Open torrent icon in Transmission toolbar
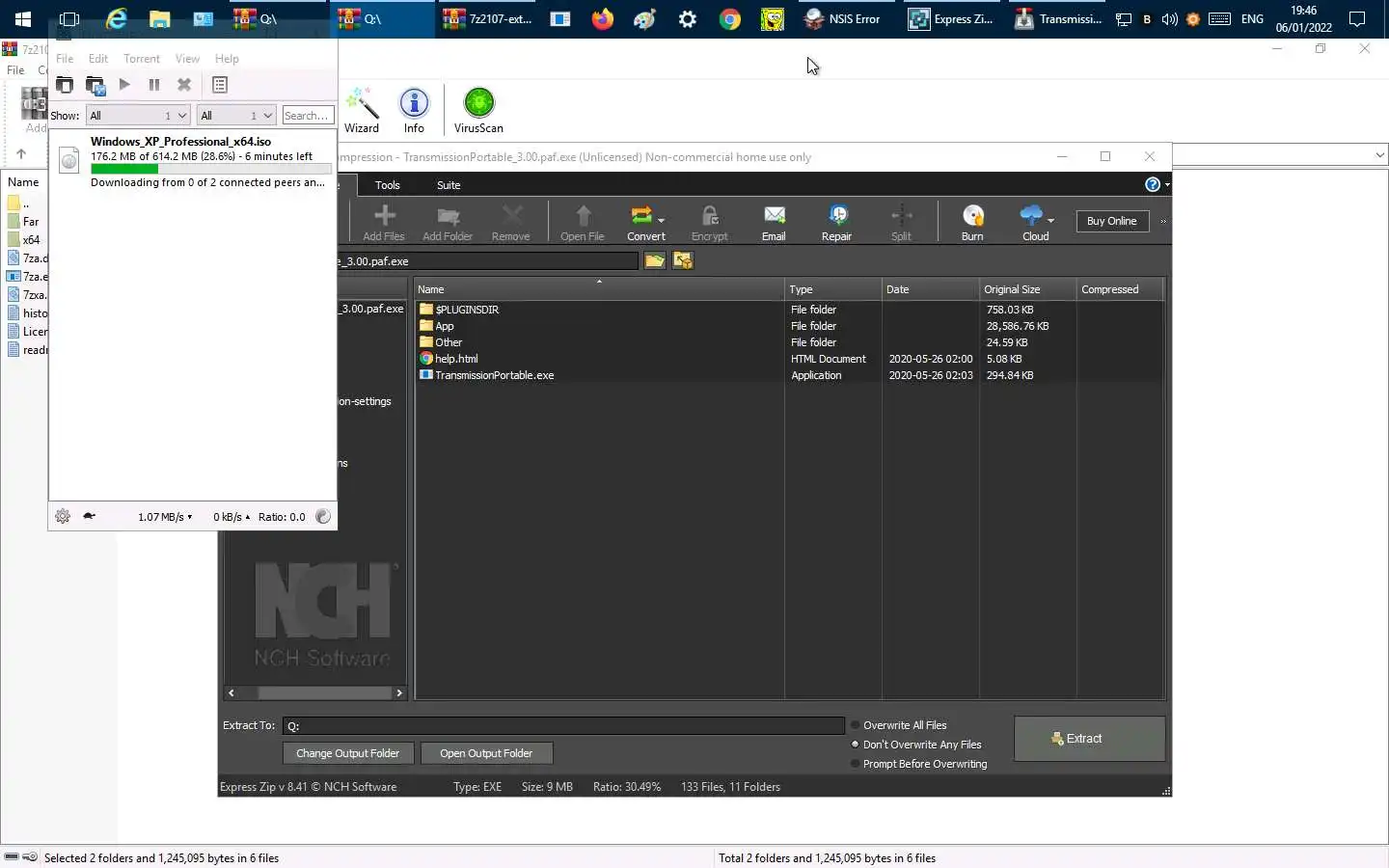The image size is (1389, 868). click(x=64, y=85)
